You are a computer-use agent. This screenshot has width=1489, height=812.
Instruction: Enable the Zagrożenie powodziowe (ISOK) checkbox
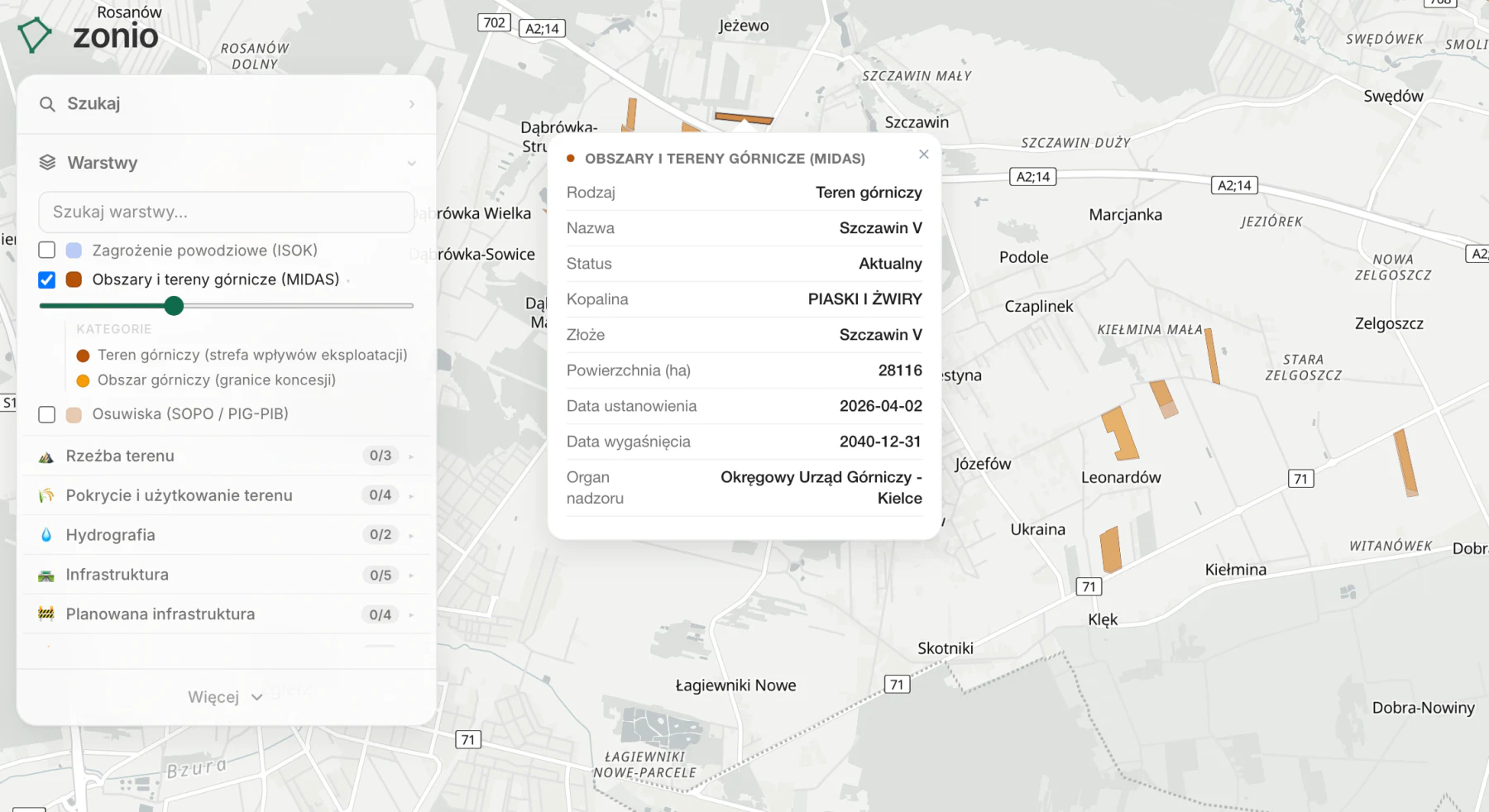(x=47, y=250)
